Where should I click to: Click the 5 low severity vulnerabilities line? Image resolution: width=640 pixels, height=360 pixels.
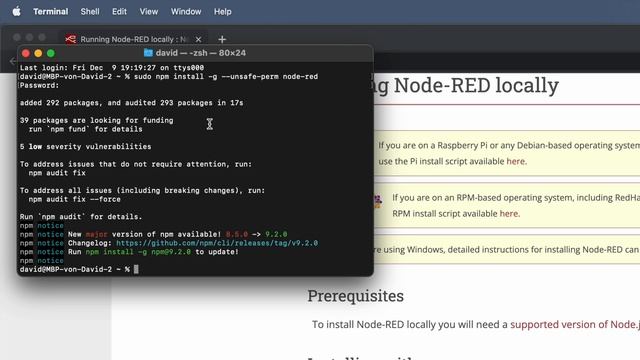pyautogui.click(x=85, y=147)
